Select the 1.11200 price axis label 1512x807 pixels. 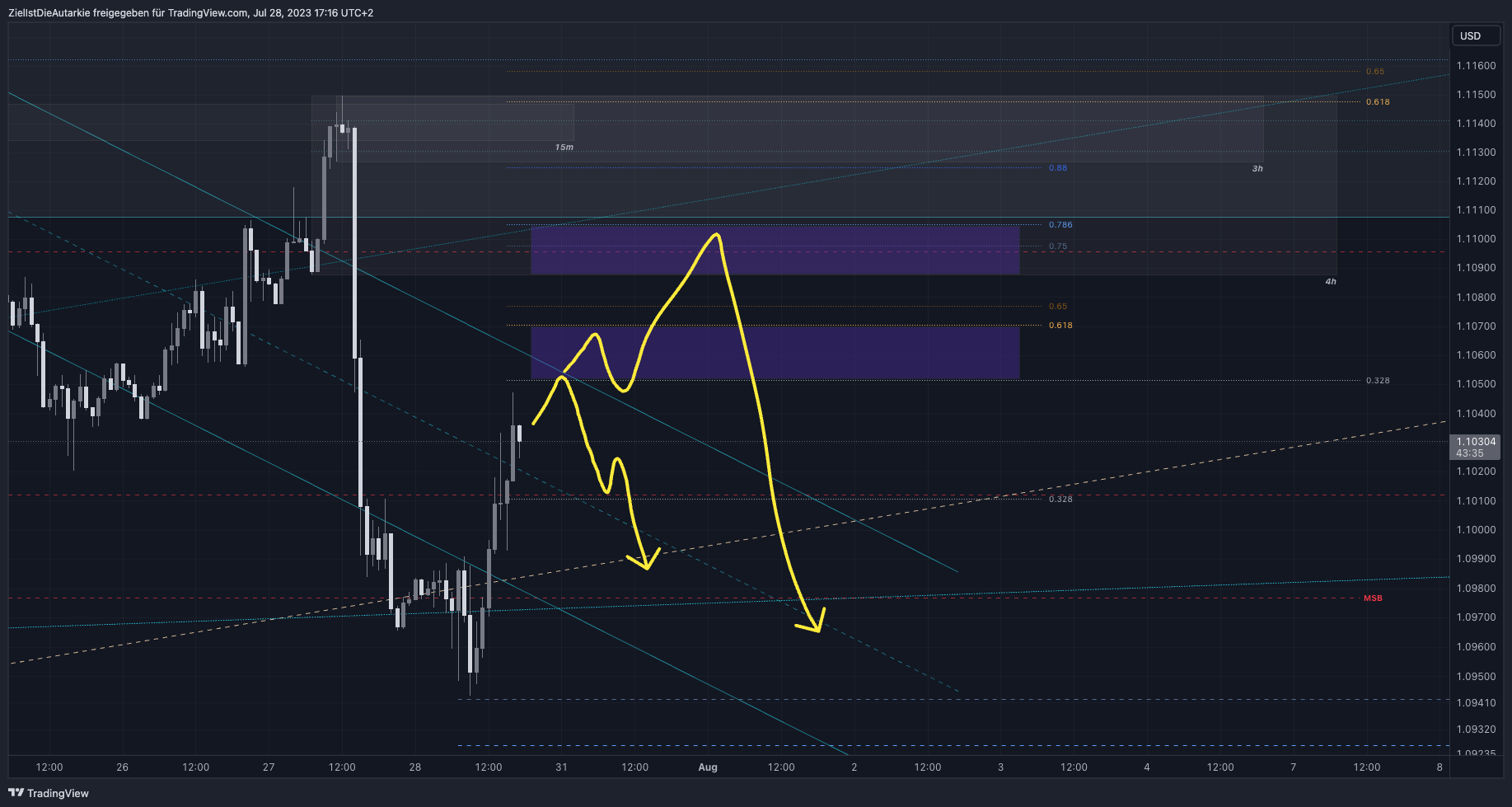tap(1476, 181)
